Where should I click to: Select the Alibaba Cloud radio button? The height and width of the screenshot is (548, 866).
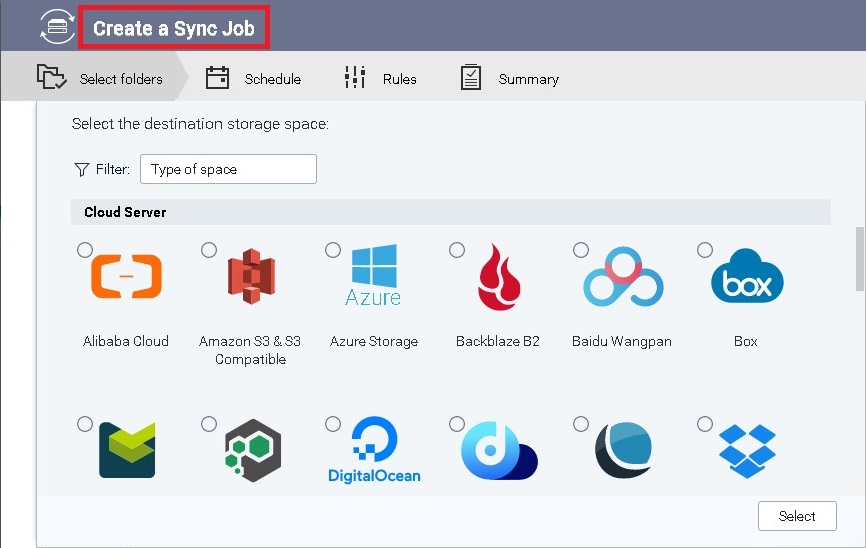click(85, 250)
